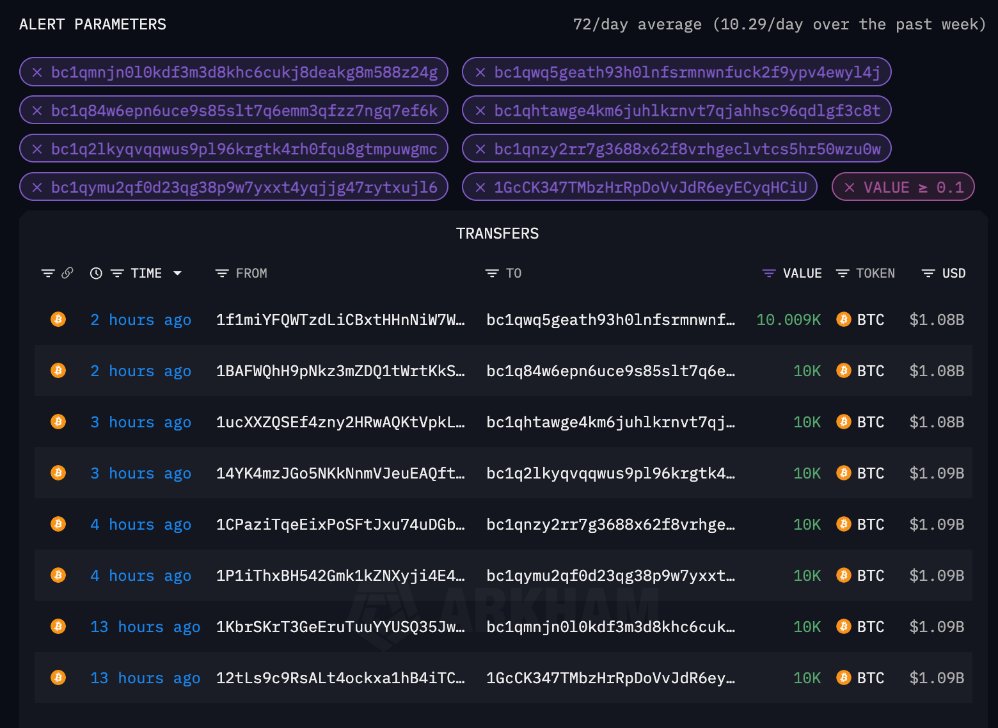Open recipient address bc1qhtawge4km6juhlkrnvt7qj…
Screen dimensions: 998x728
(610, 422)
